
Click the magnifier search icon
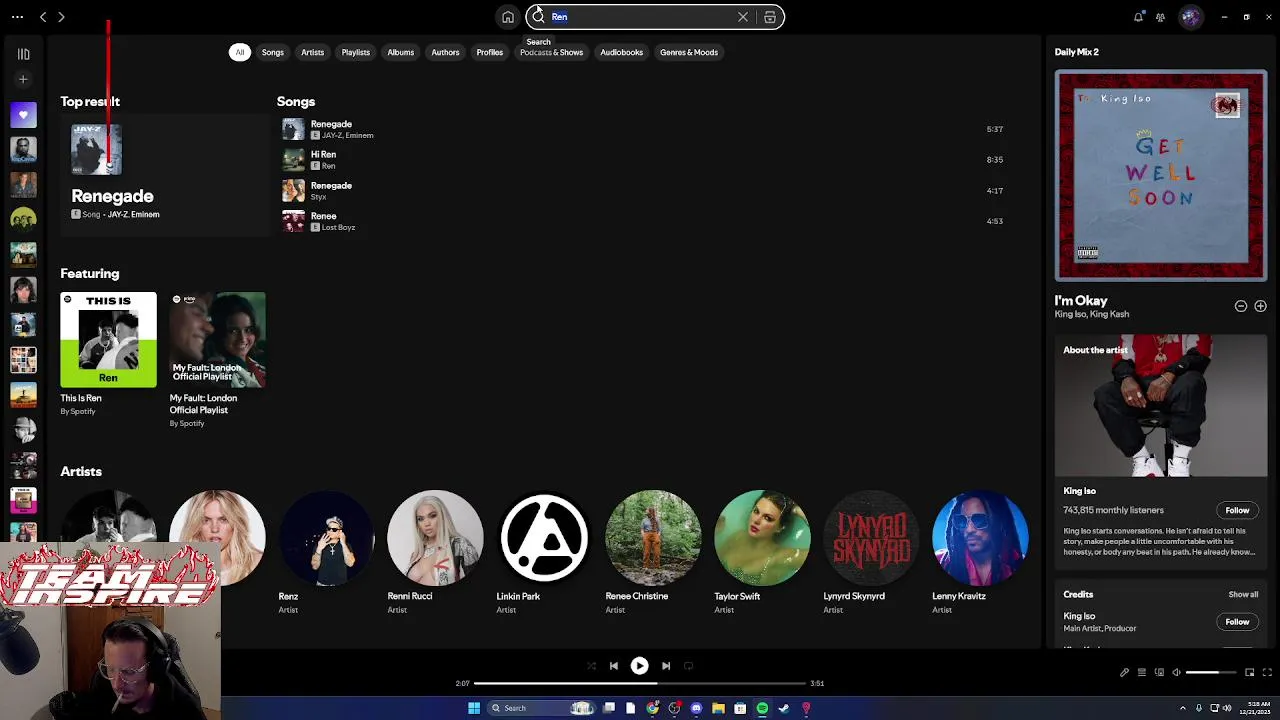pyautogui.click(x=538, y=17)
